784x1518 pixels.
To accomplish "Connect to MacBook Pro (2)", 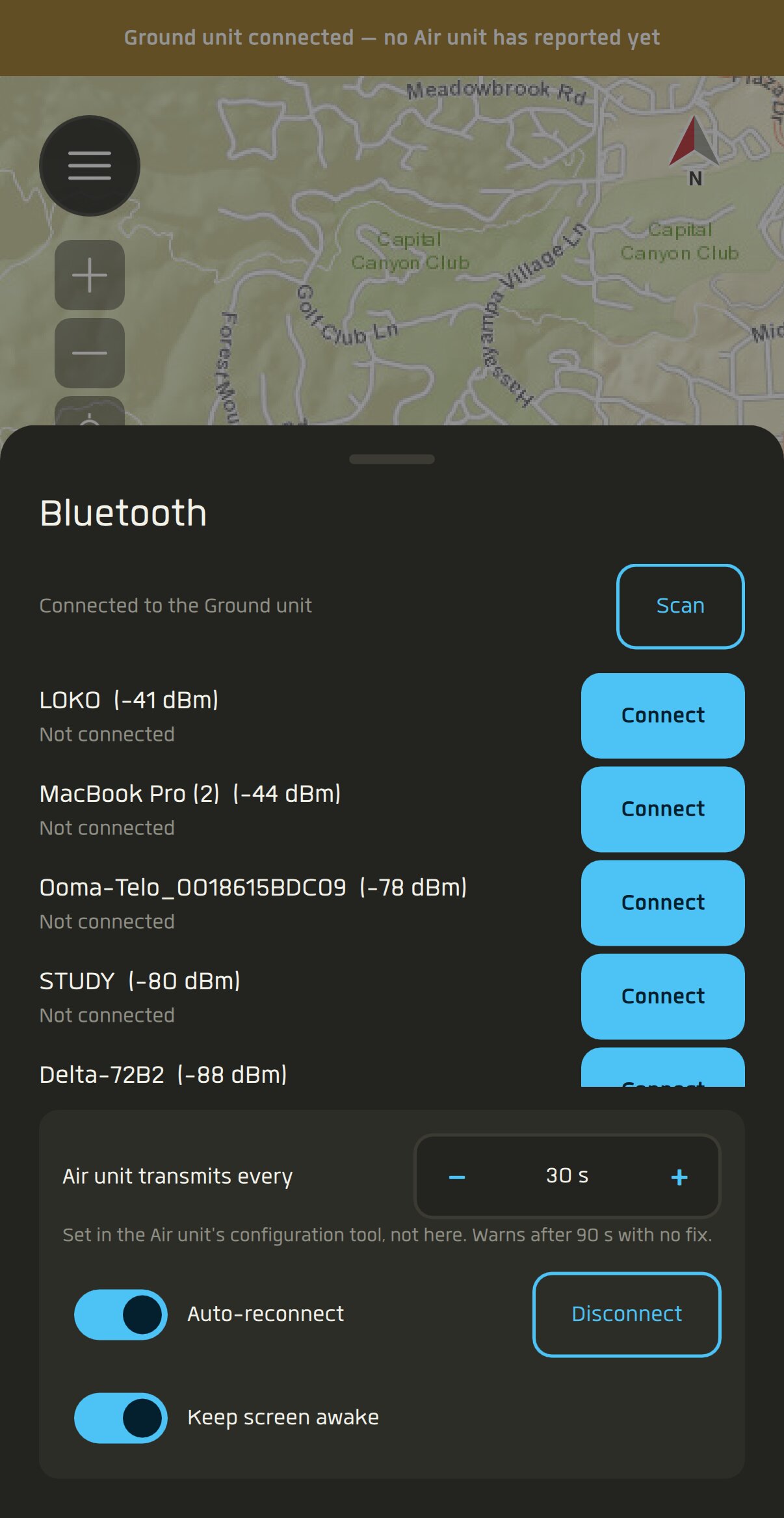I will (662, 809).
